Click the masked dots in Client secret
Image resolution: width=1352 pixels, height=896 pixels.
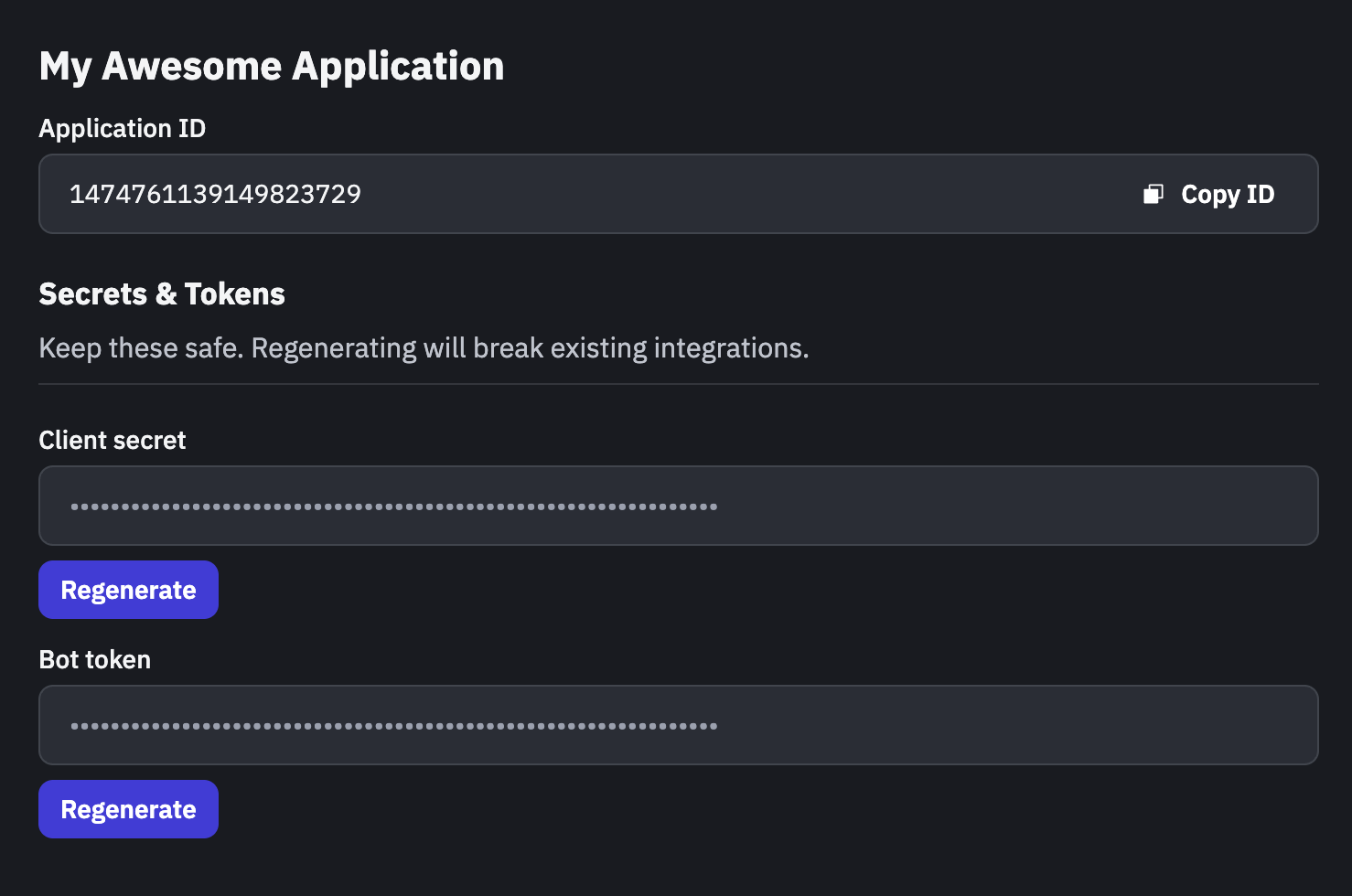click(x=393, y=507)
